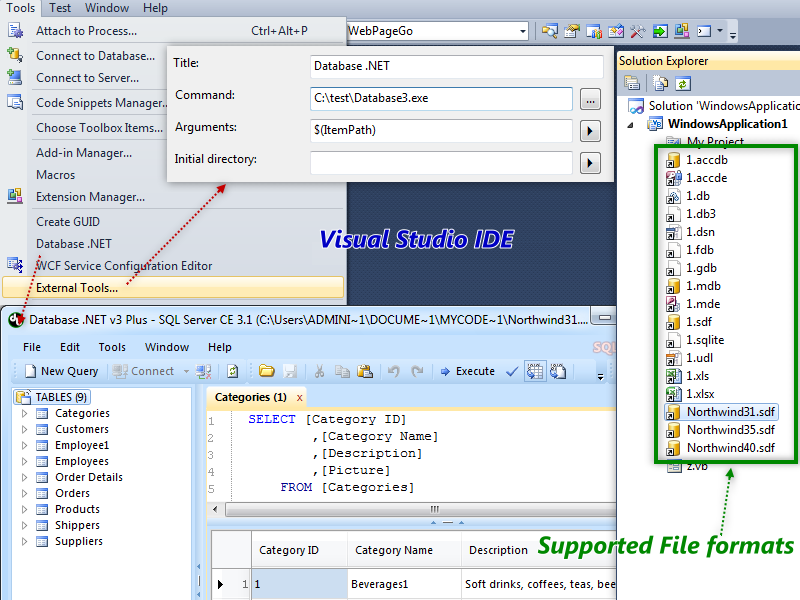Open the Visual Studio Window menu
The image size is (800, 600).
(x=107, y=8)
